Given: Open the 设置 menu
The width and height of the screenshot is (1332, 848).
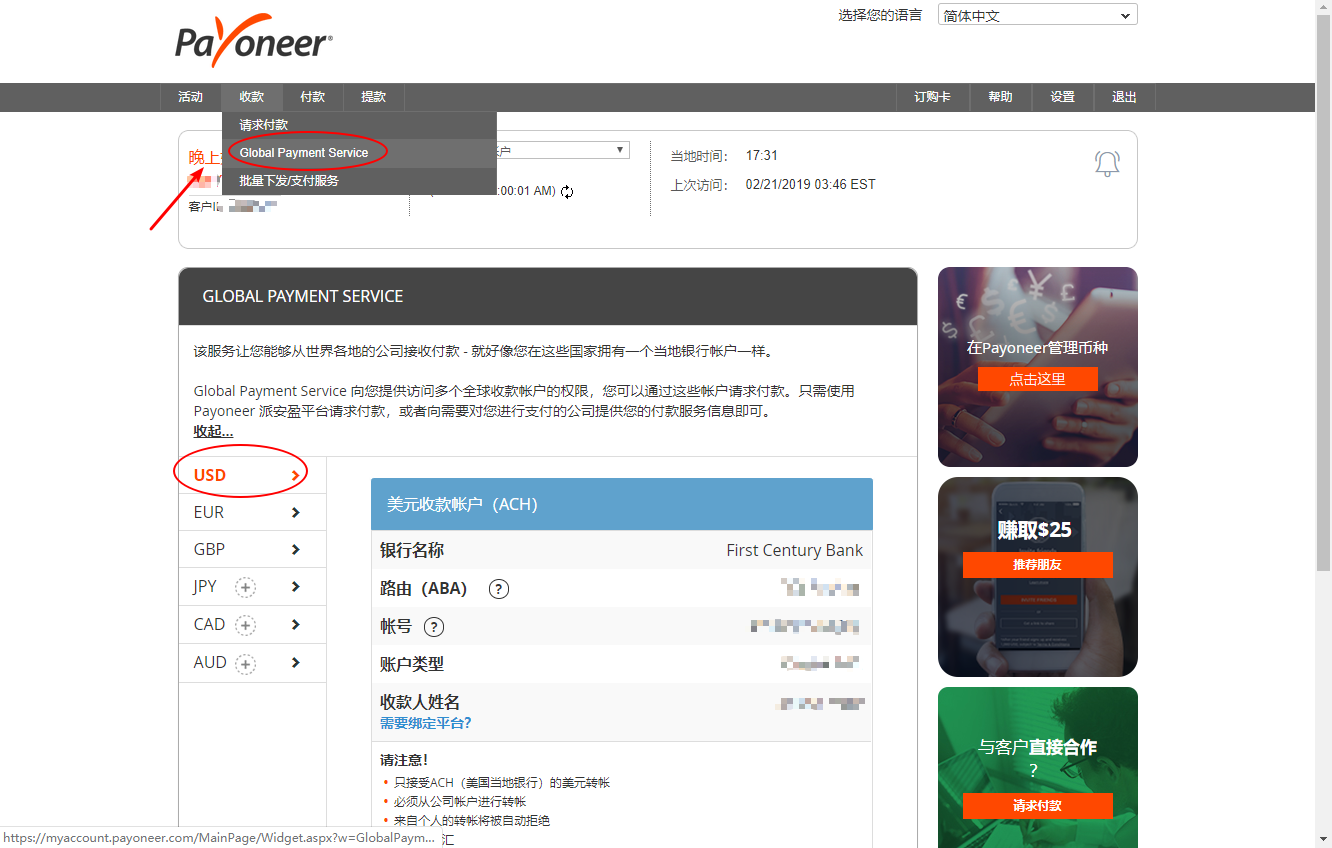Looking at the screenshot, I should 1062,97.
